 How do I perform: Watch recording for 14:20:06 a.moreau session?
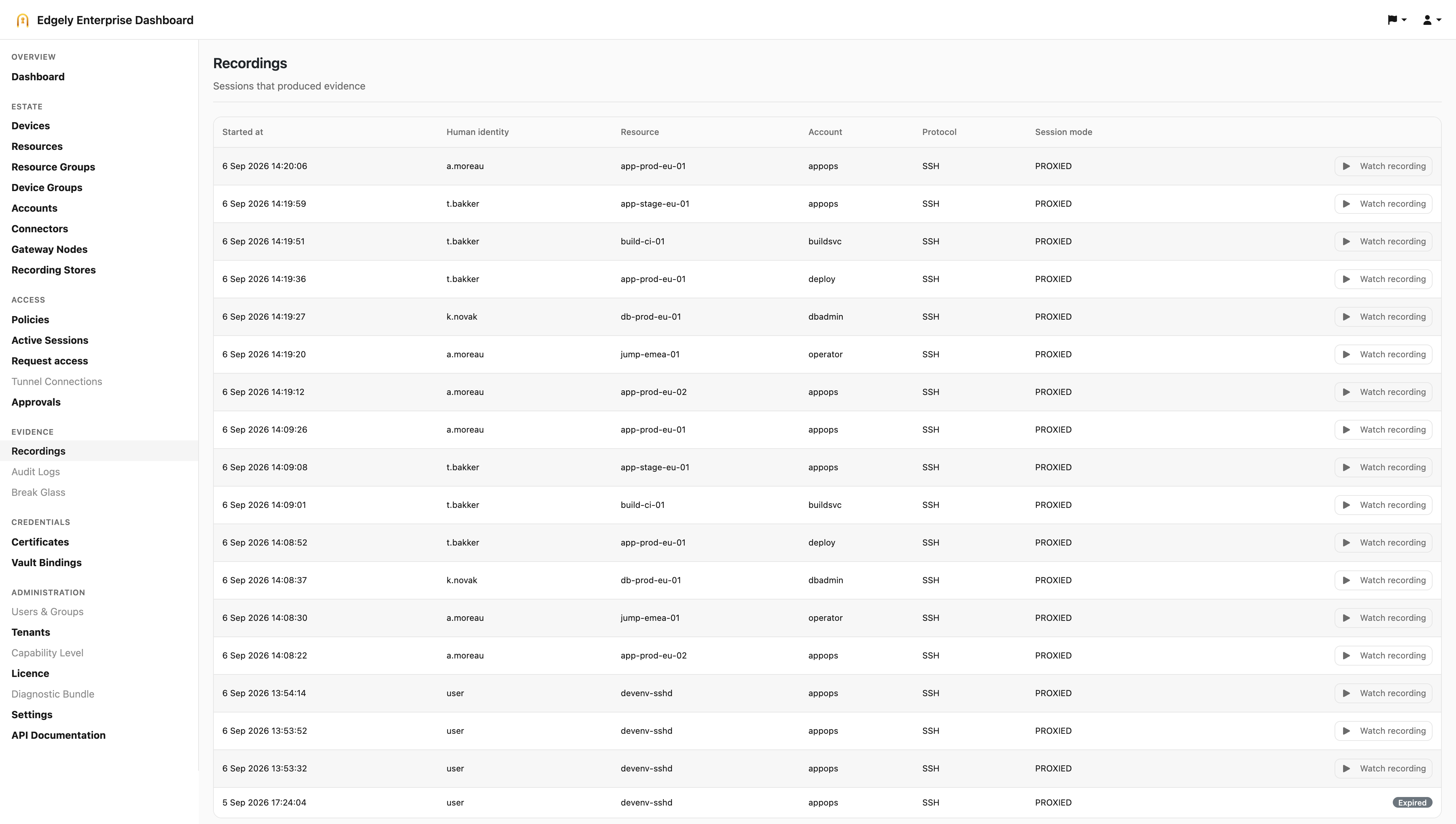tap(1383, 166)
